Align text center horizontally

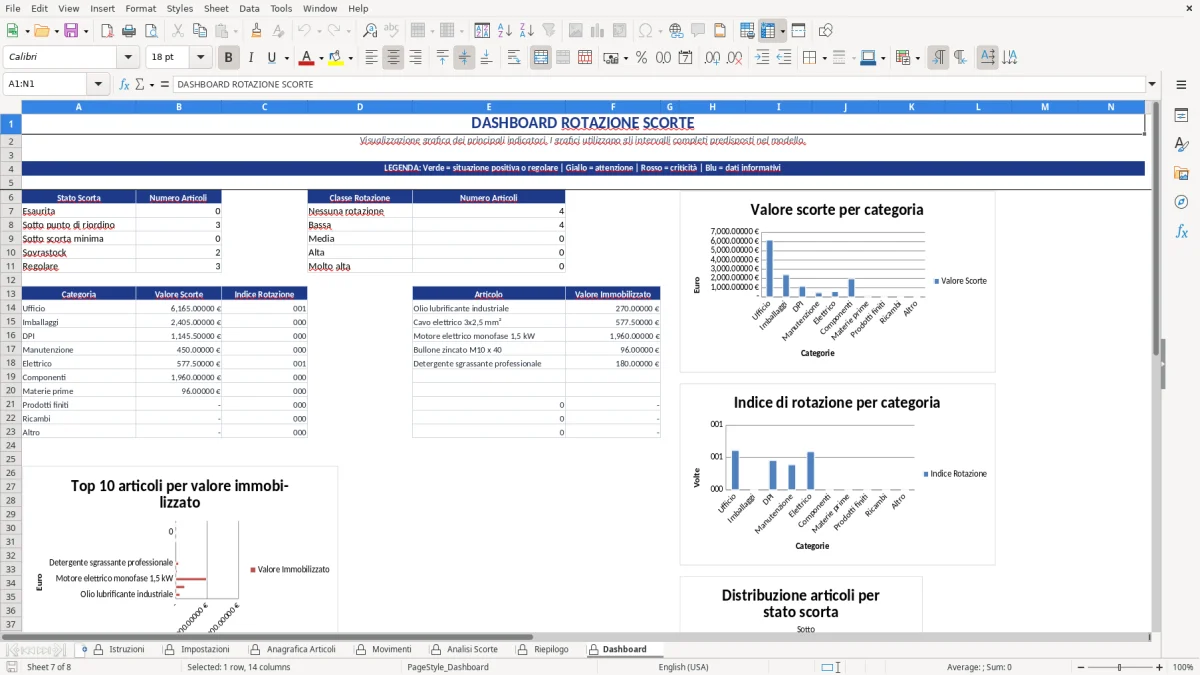click(x=393, y=58)
